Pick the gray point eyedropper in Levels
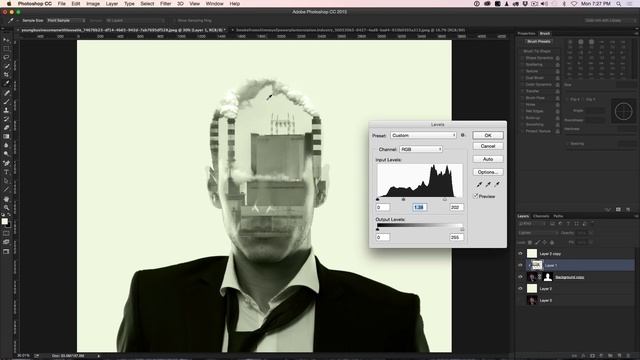 488,184
